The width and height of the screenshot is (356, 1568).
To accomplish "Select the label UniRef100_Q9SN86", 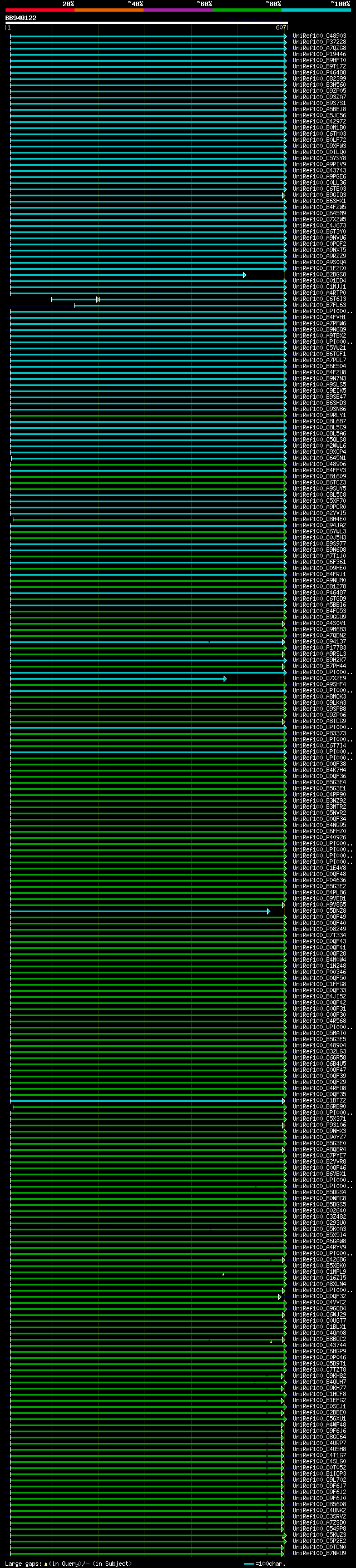I will point(319,409).
